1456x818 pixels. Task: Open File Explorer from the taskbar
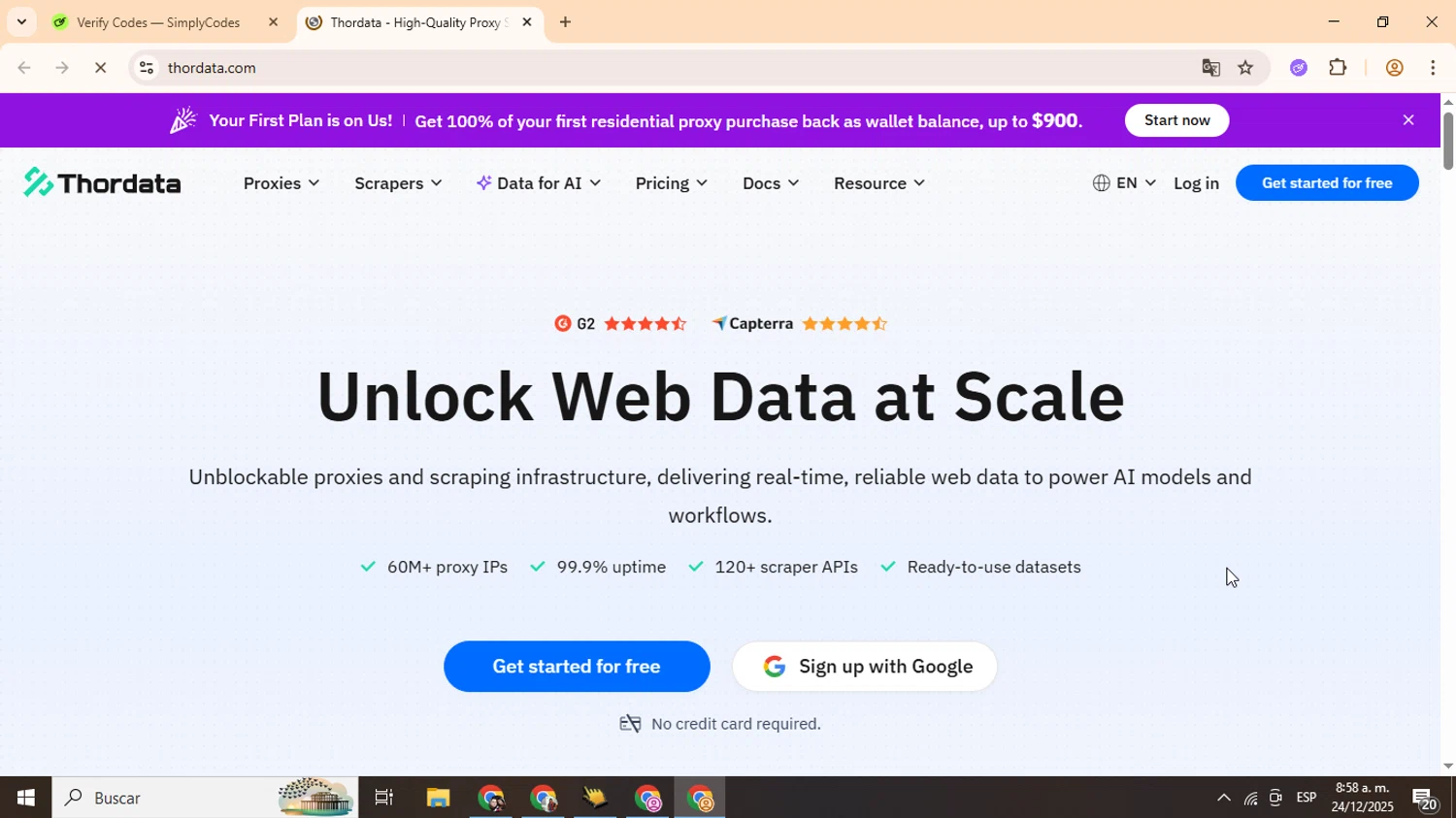(438, 798)
